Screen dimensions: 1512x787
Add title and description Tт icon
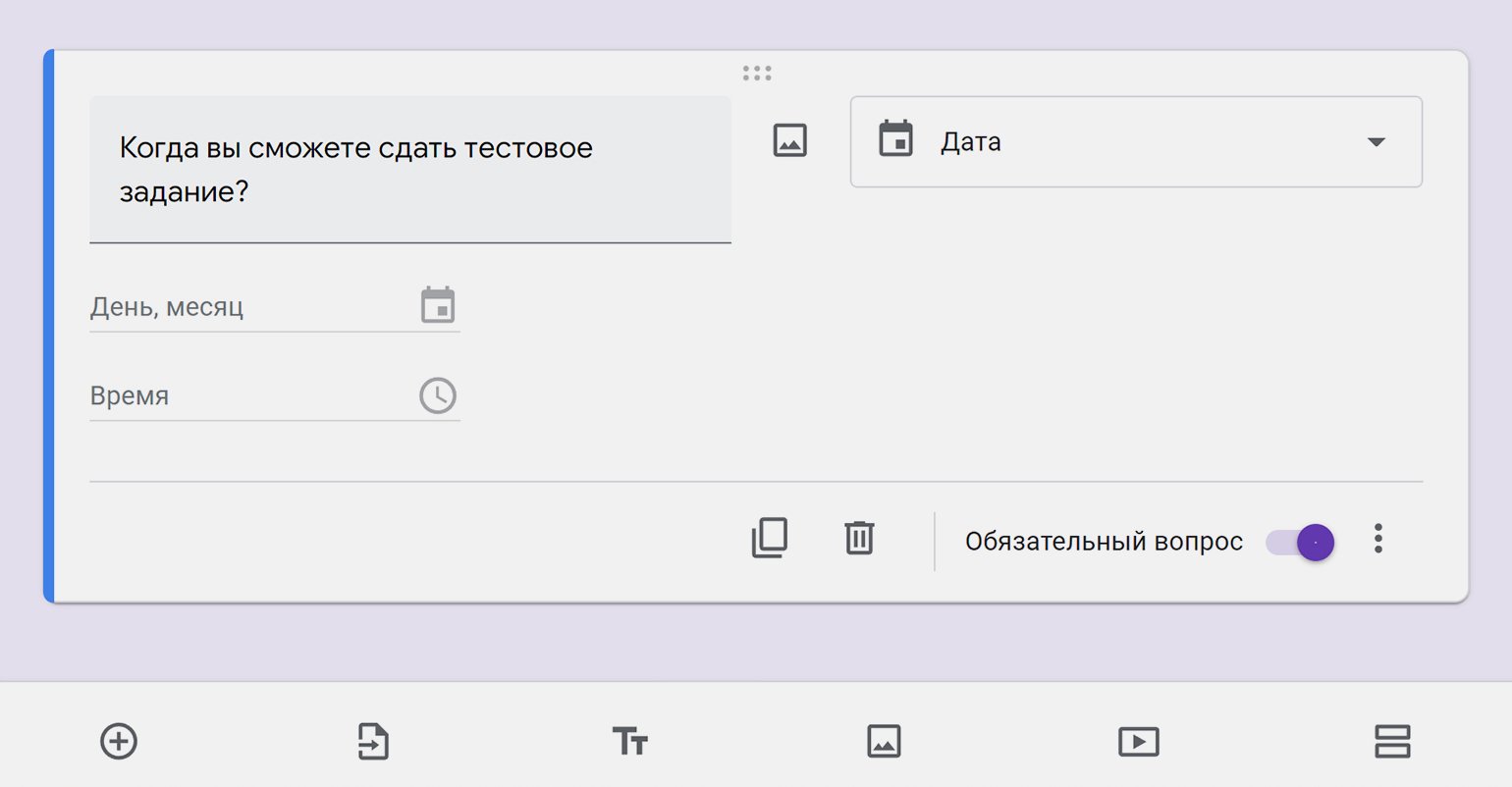pyautogui.click(x=629, y=741)
